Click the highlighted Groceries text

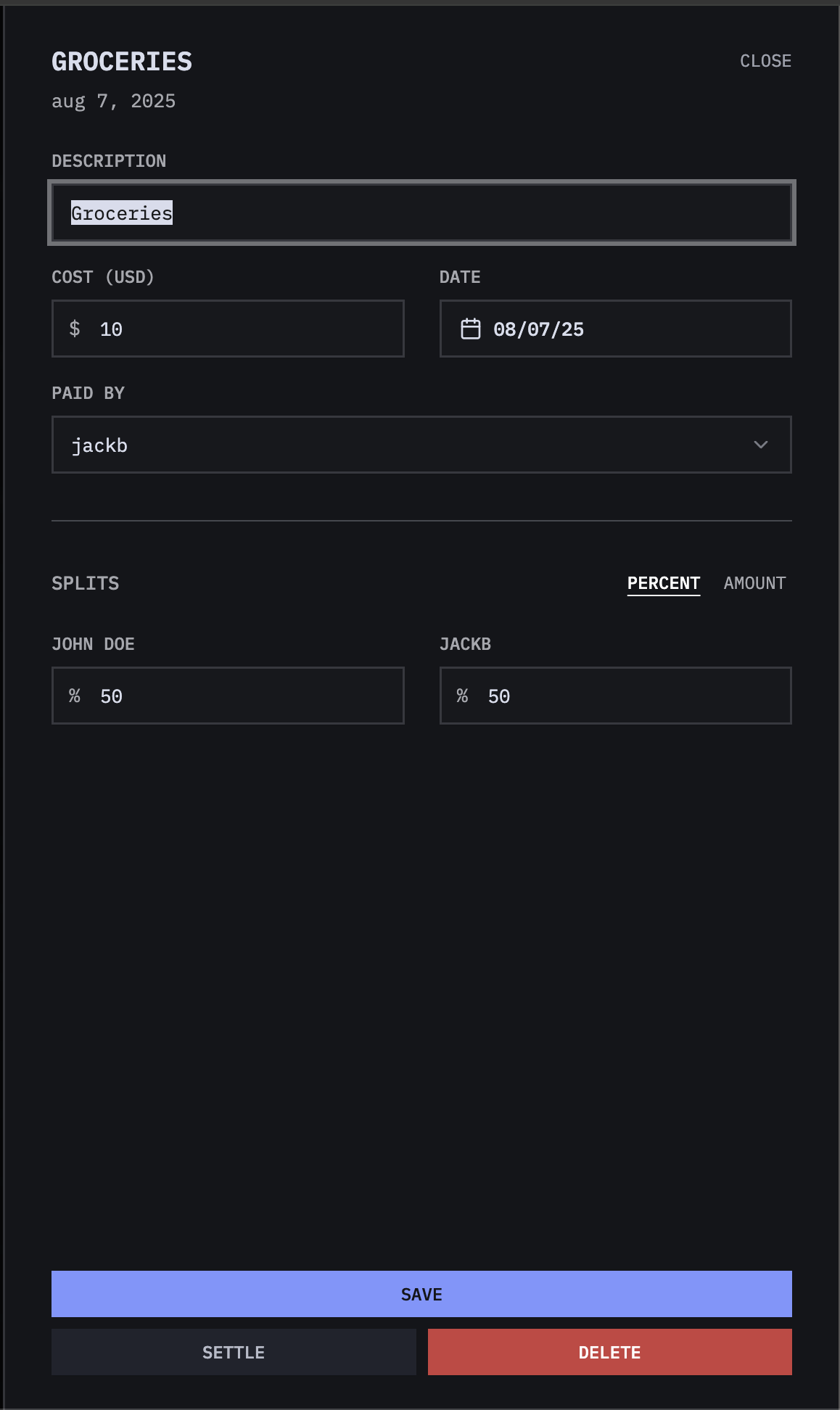click(122, 213)
